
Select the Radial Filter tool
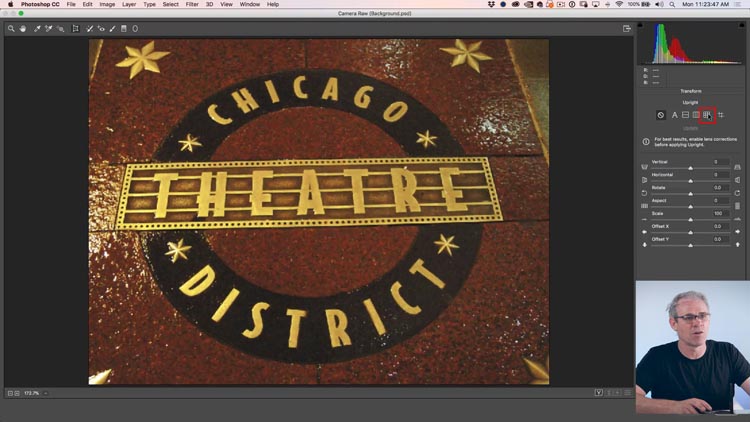(135, 29)
